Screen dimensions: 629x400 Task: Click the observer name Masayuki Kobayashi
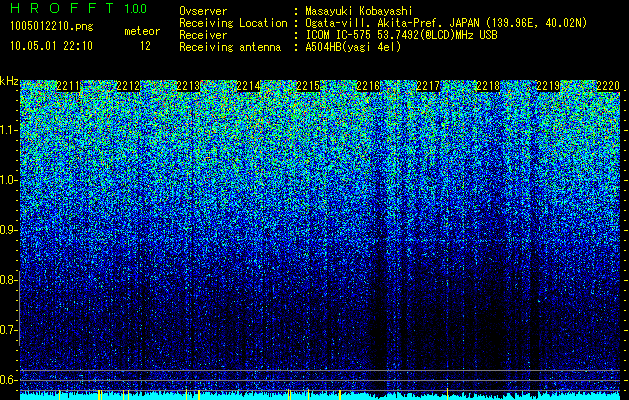[x=359, y=11]
